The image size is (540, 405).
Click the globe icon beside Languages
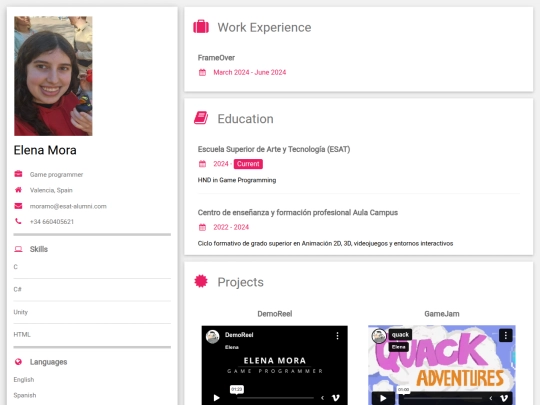(18, 362)
